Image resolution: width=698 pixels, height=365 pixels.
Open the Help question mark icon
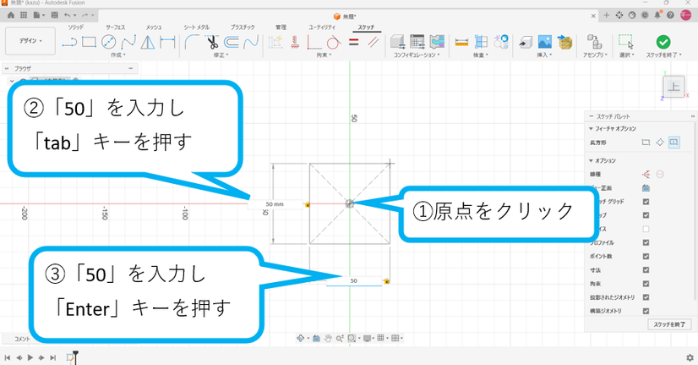coord(670,15)
